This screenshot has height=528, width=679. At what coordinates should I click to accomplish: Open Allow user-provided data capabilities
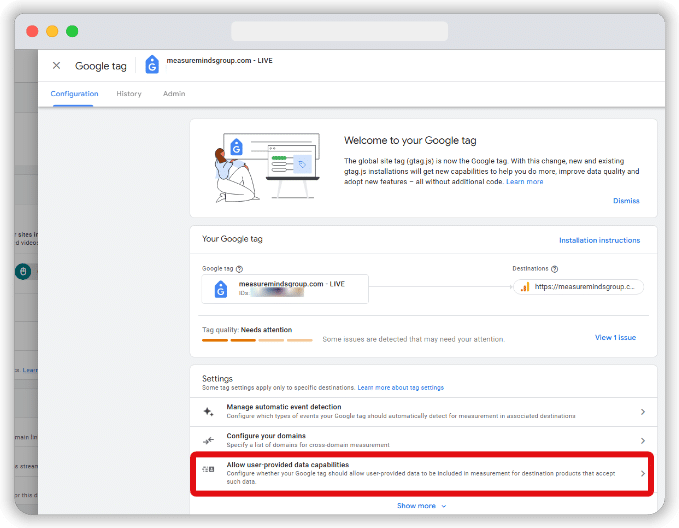(422, 473)
